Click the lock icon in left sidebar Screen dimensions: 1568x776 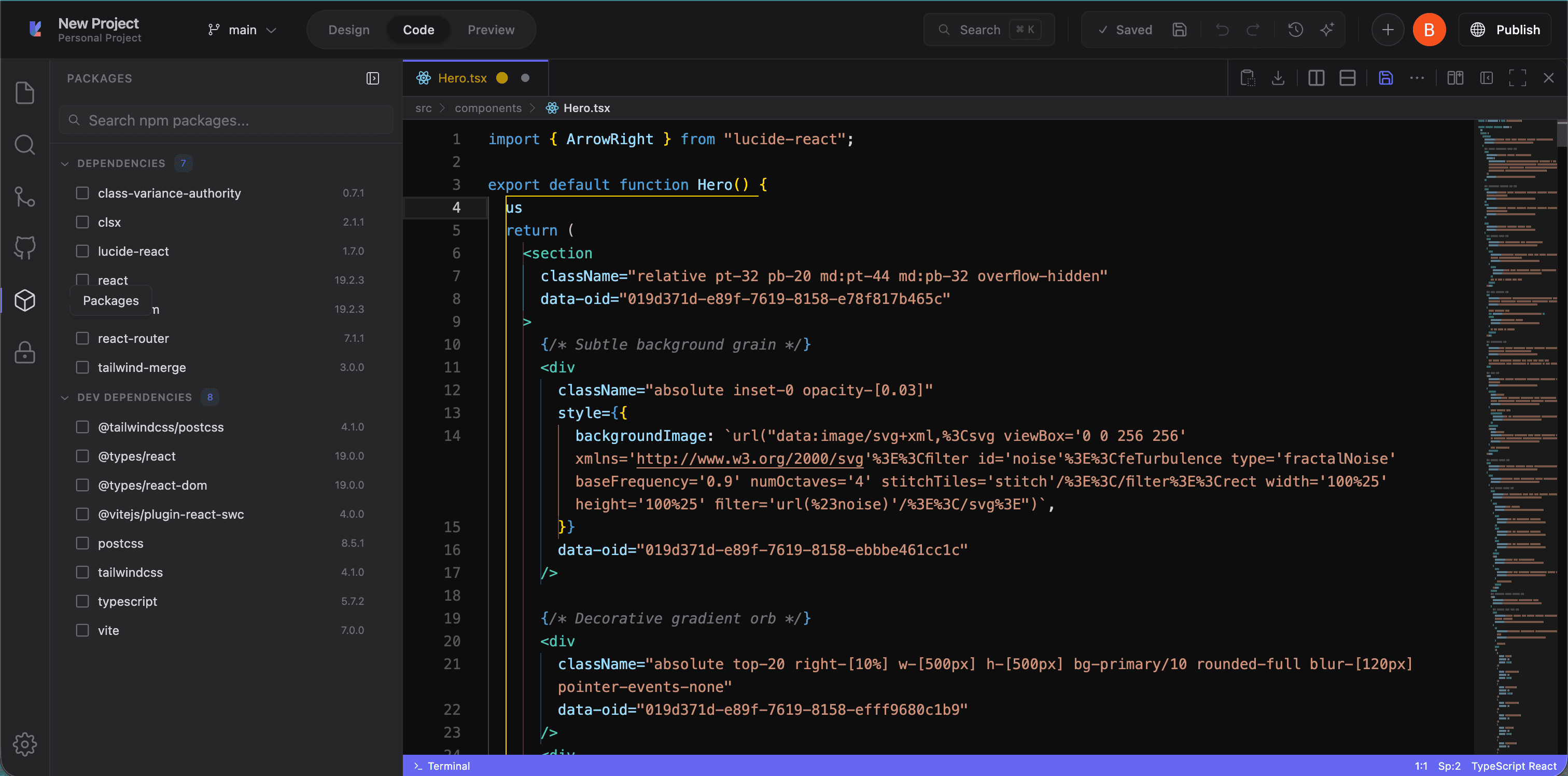point(24,352)
